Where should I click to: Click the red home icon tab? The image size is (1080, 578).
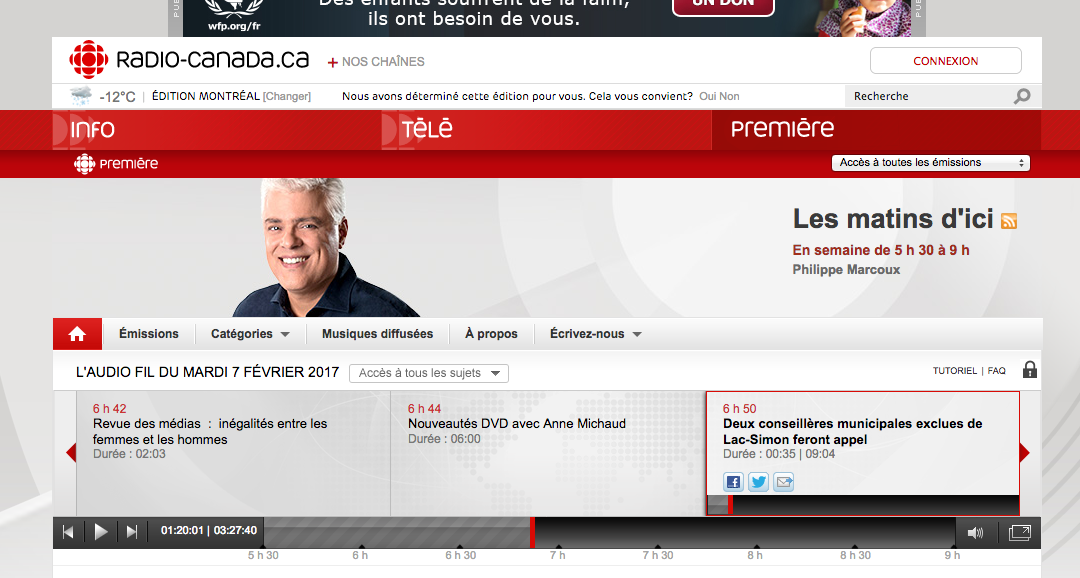[x=77, y=334]
